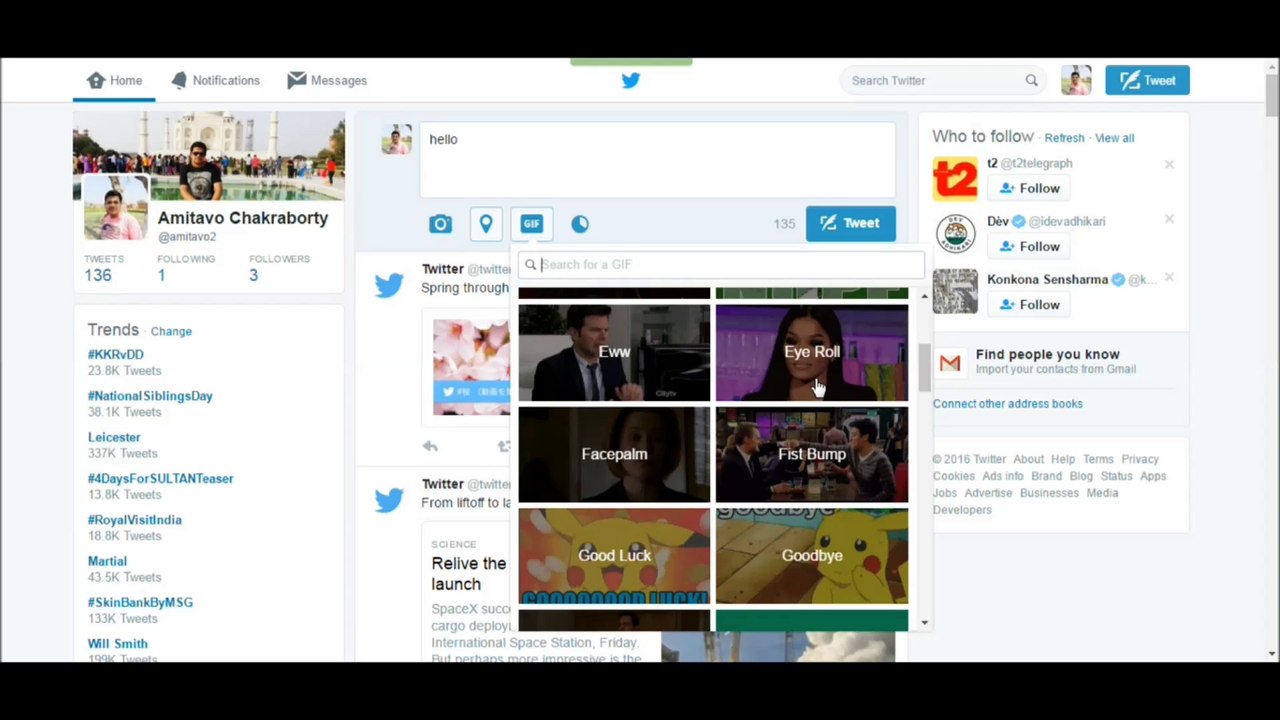The width and height of the screenshot is (1280, 720).
Task: Select the Good Luck GIF category
Action: tap(614, 556)
